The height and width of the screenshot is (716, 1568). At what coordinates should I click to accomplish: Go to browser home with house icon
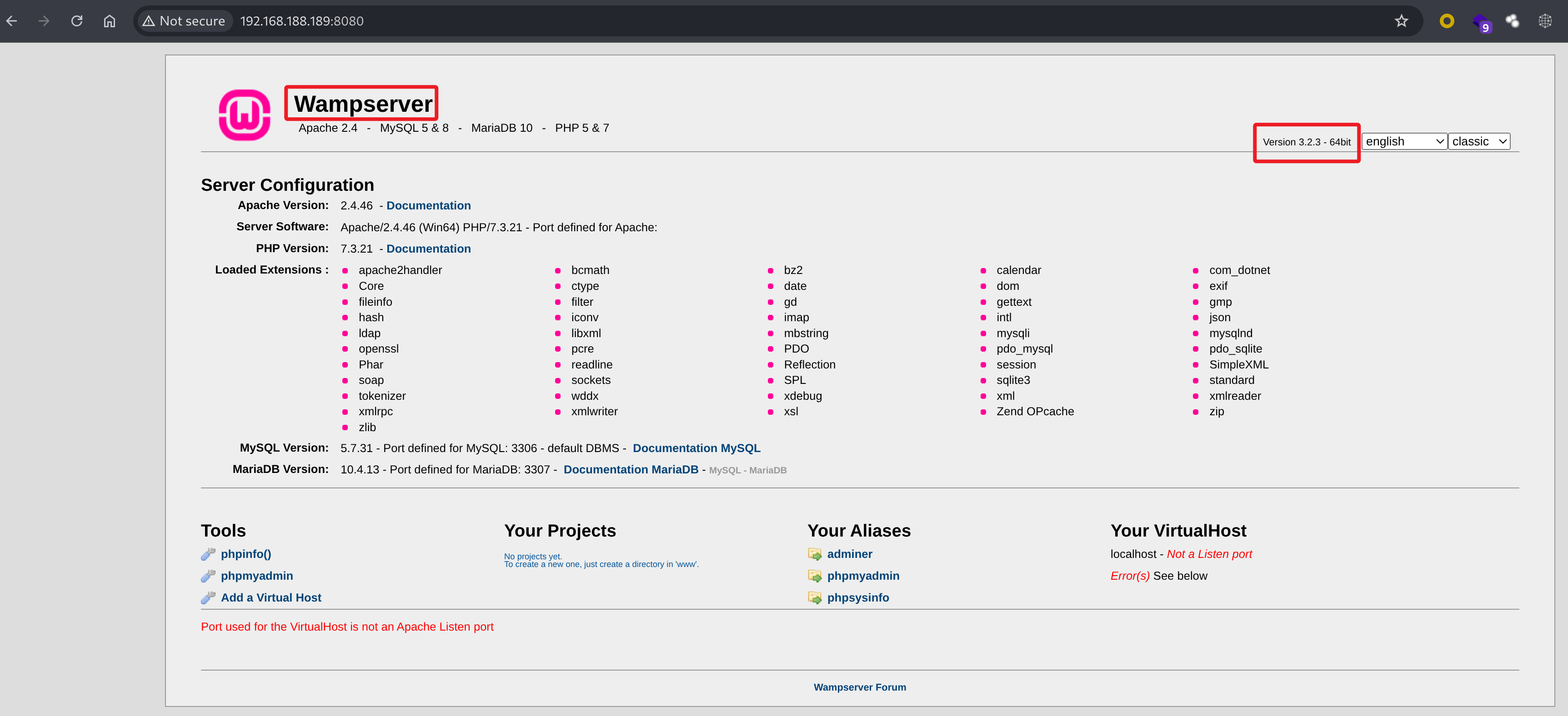coord(110,21)
